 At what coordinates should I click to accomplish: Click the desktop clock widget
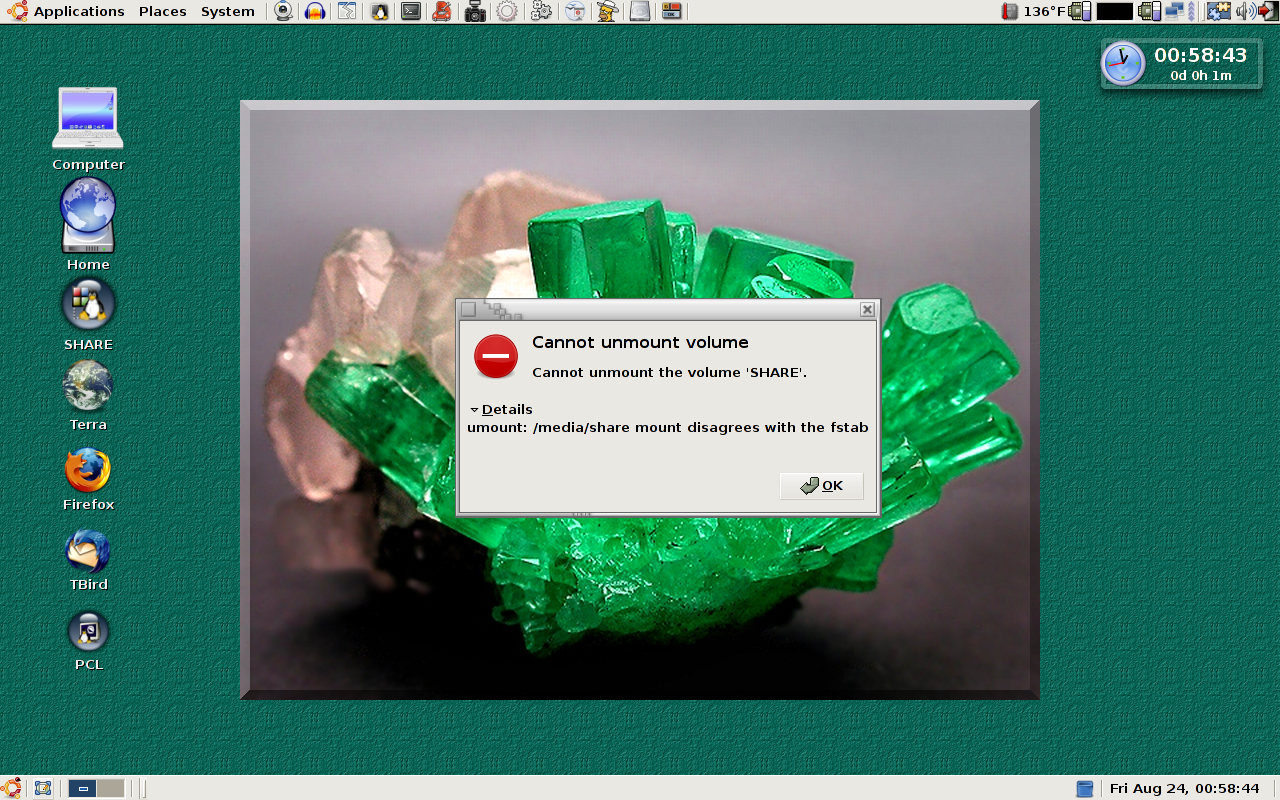tap(1181, 64)
